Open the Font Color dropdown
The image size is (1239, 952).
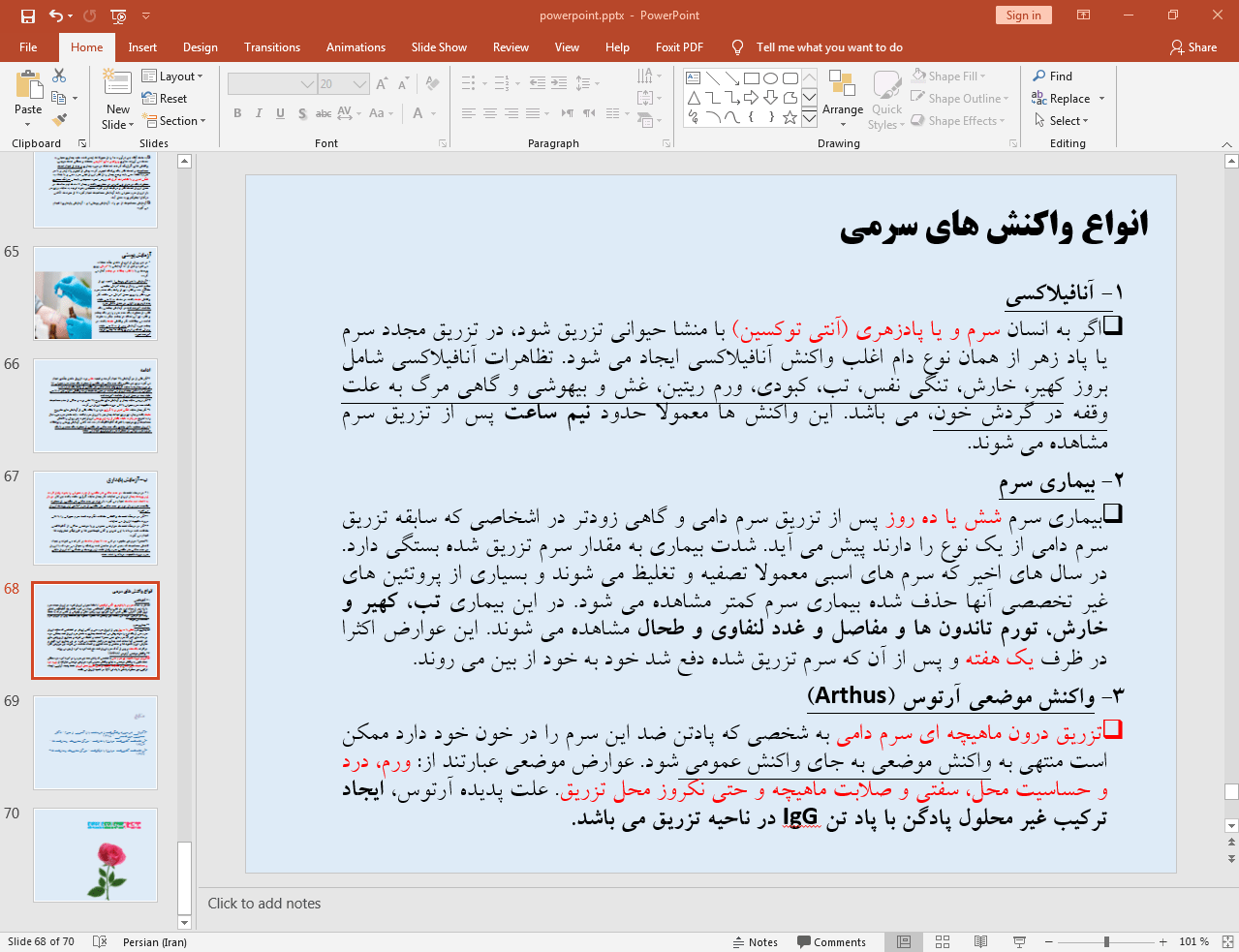(433, 113)
